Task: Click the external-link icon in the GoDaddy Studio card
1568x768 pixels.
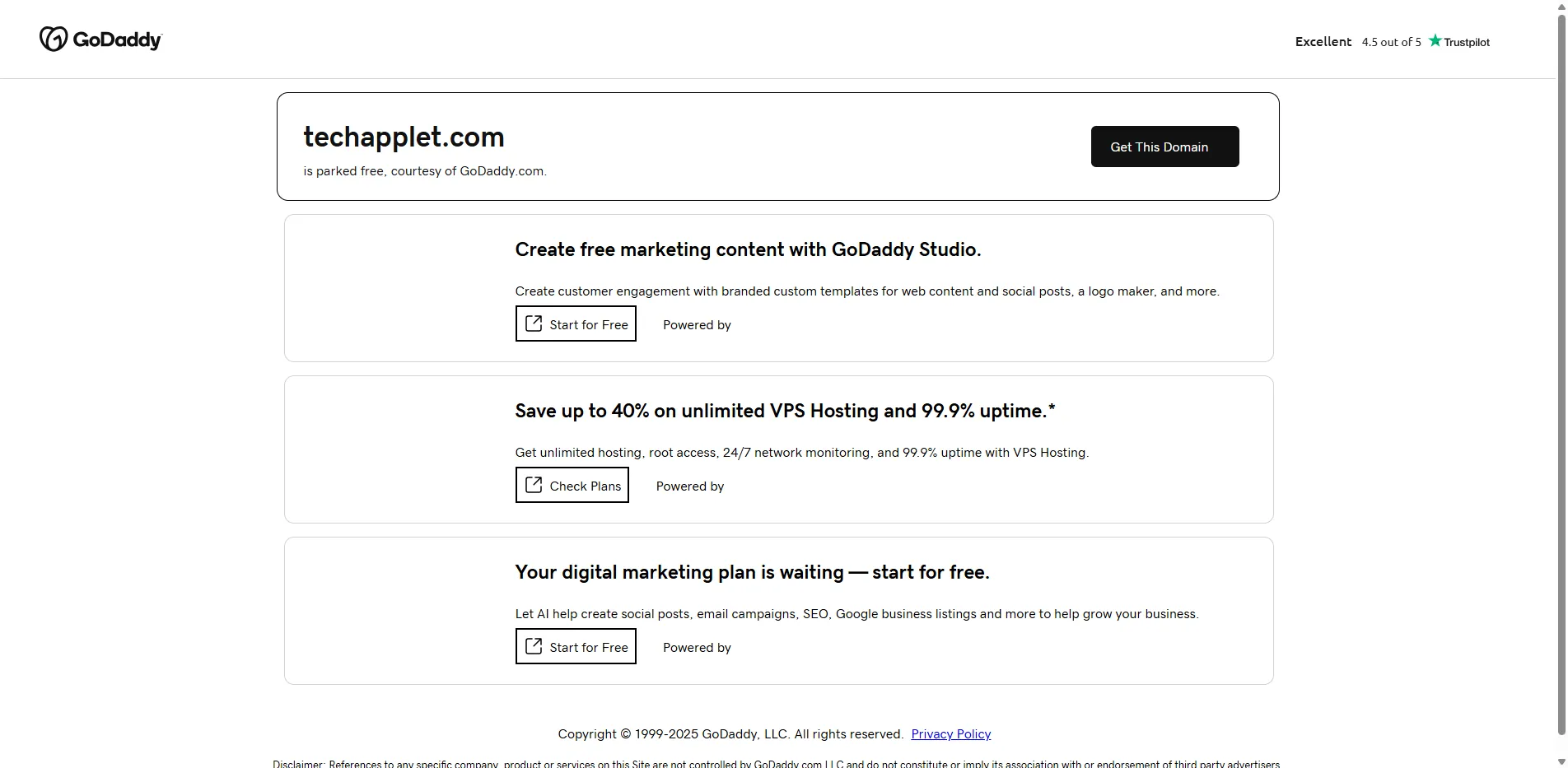Action: (534, 323)
